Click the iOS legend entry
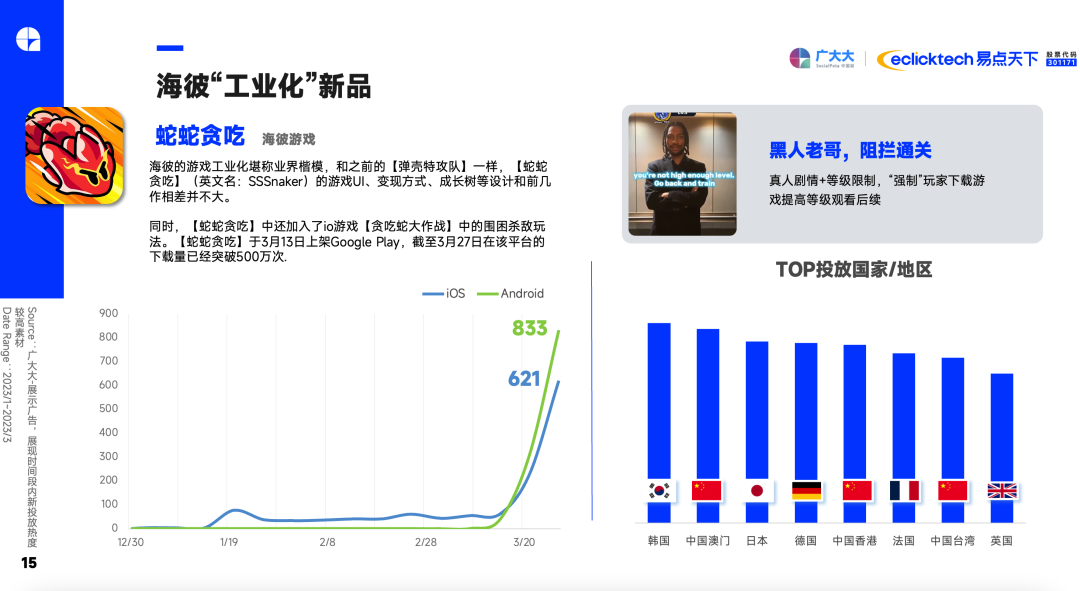Viewport: 1080px width, 591px height. click(444, 293)
